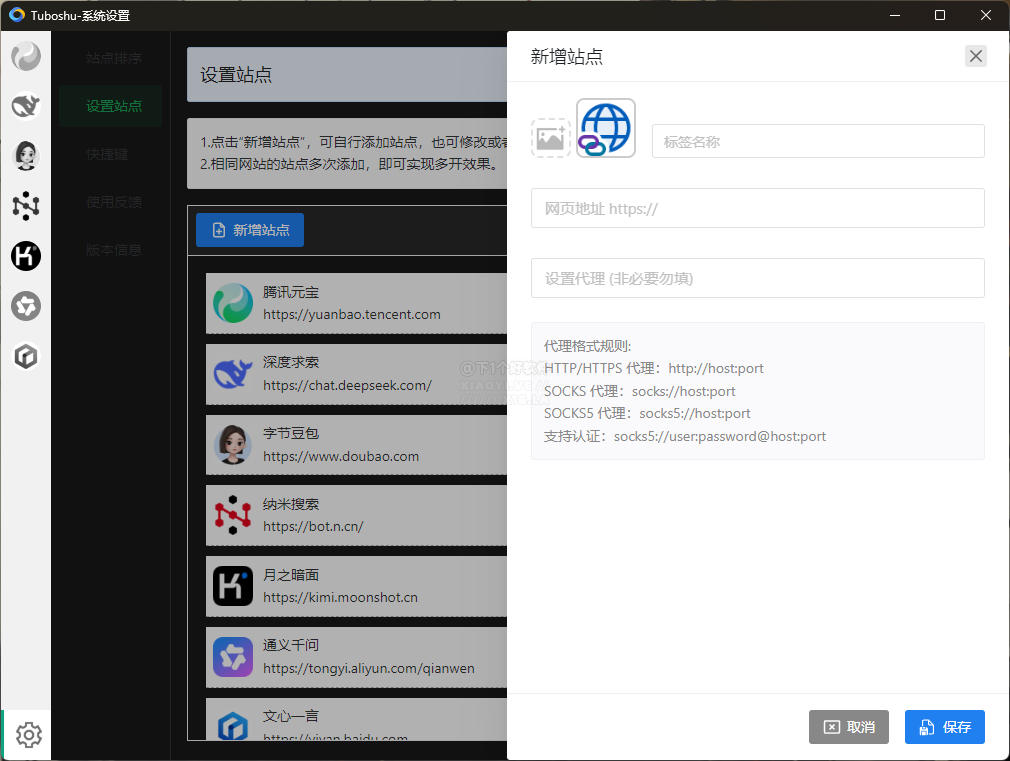This screenshot has width=1010, height=761.
Task: Close the 新增站点 panel with X
Action: (976, 56)
